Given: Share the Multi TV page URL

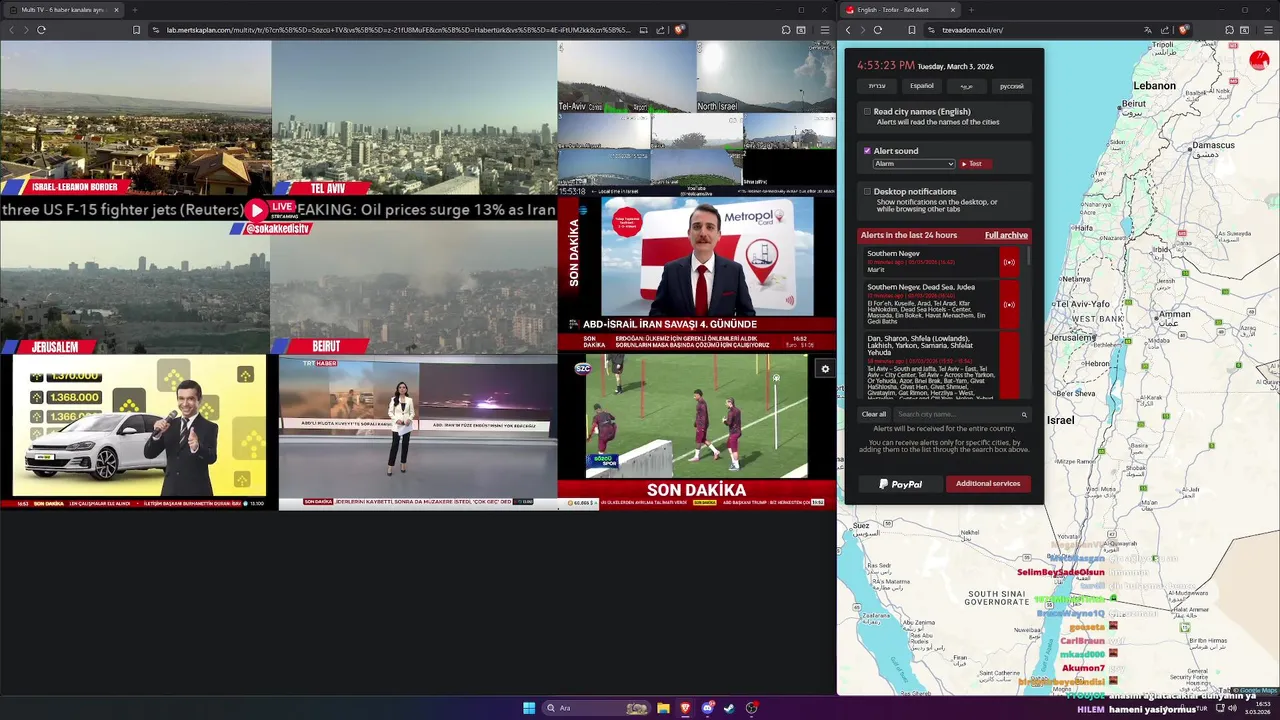Looking at the screenshot, I should tap(660, 30).
